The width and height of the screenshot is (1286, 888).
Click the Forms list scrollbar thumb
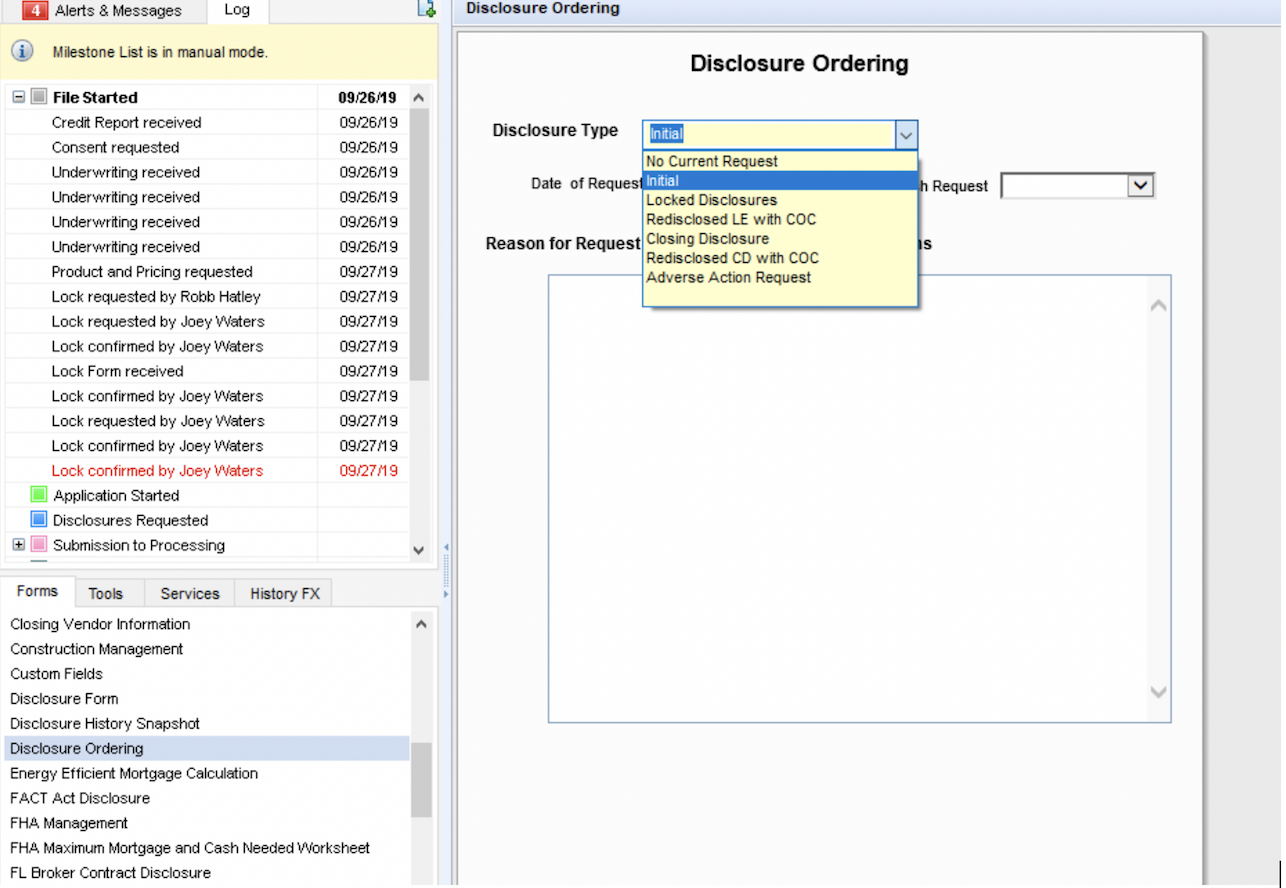click(x=421, y=780)
